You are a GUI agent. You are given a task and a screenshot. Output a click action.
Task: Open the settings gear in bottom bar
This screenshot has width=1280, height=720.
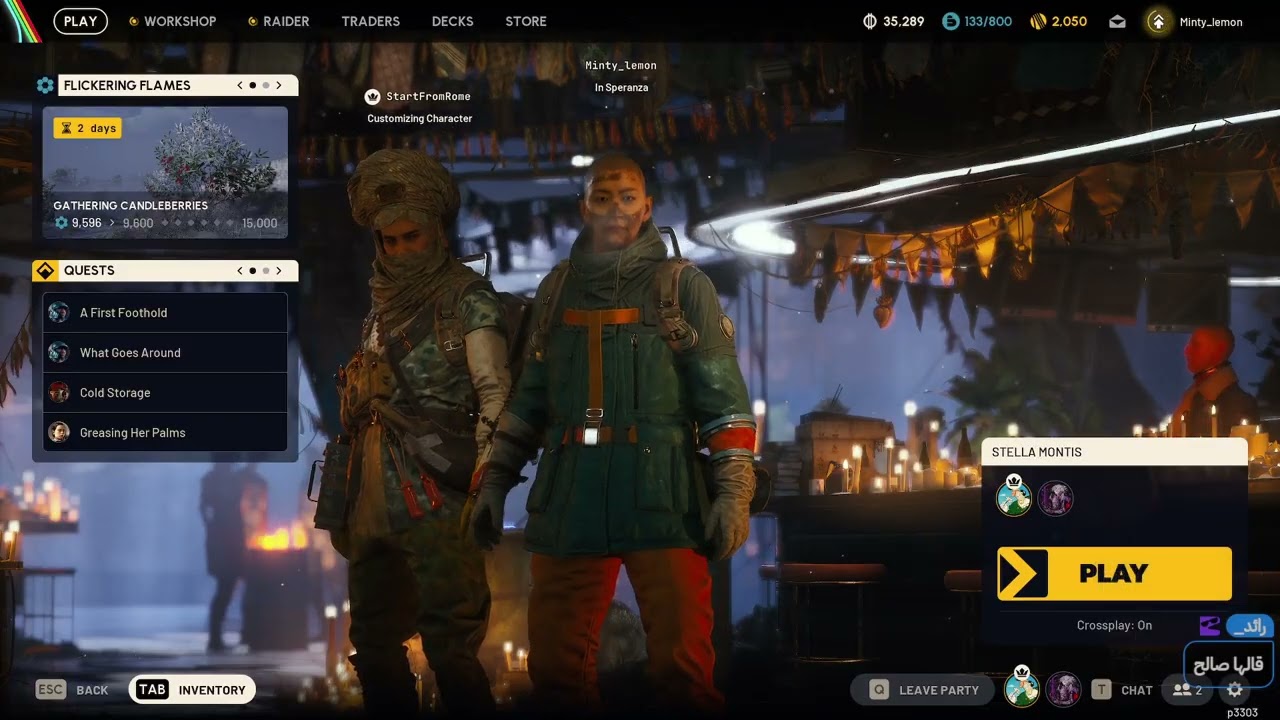[x=1235, y=690]
